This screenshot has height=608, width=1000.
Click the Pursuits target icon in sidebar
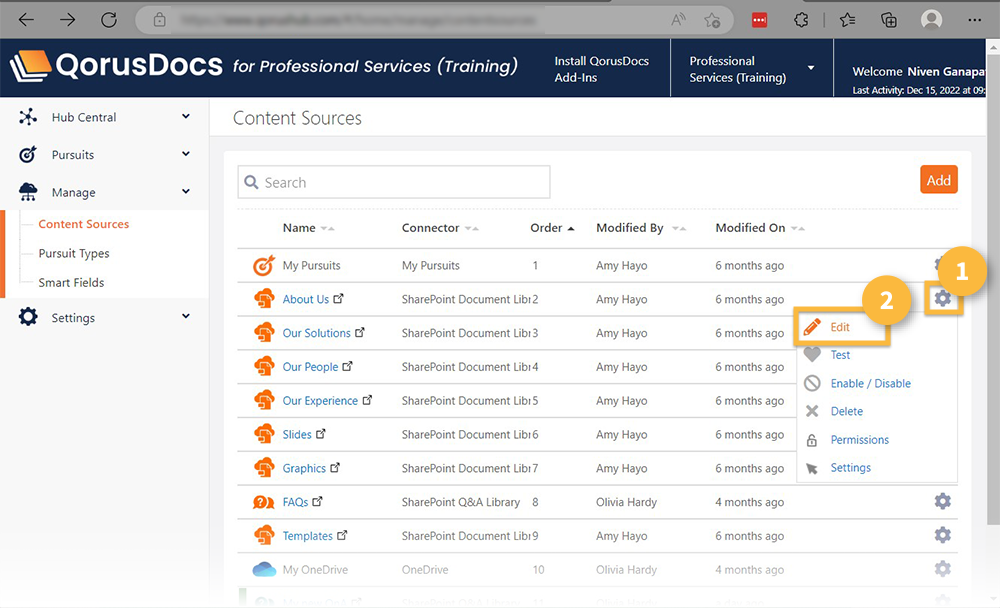click(27, 154)
